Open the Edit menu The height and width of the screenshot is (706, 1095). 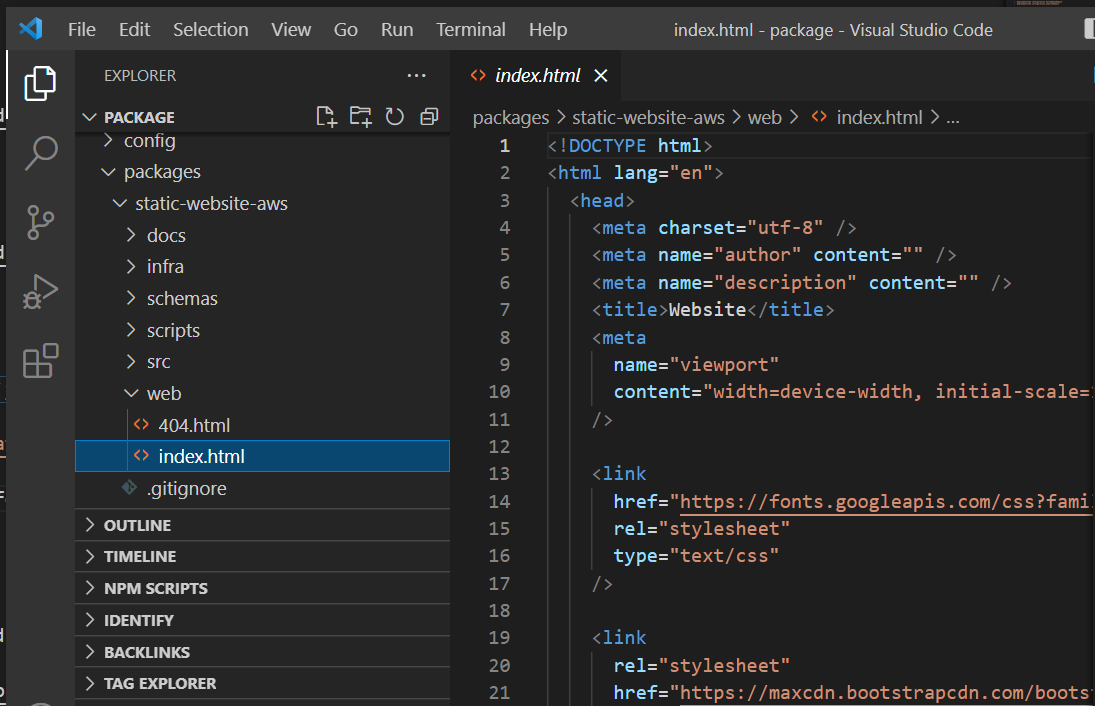coord(134,29)
